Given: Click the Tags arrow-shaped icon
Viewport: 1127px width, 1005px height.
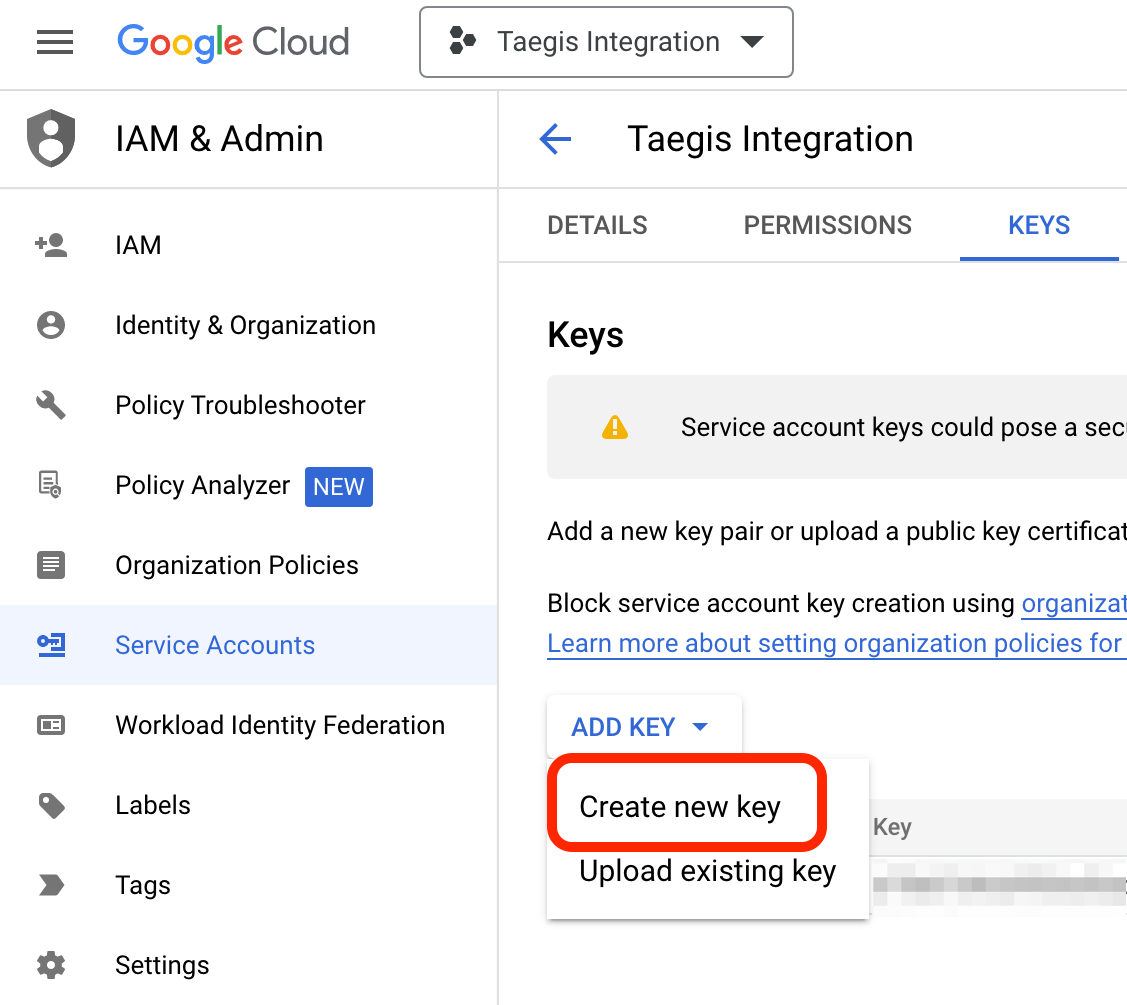Looking at the screenshot, I should pos(51,885).
